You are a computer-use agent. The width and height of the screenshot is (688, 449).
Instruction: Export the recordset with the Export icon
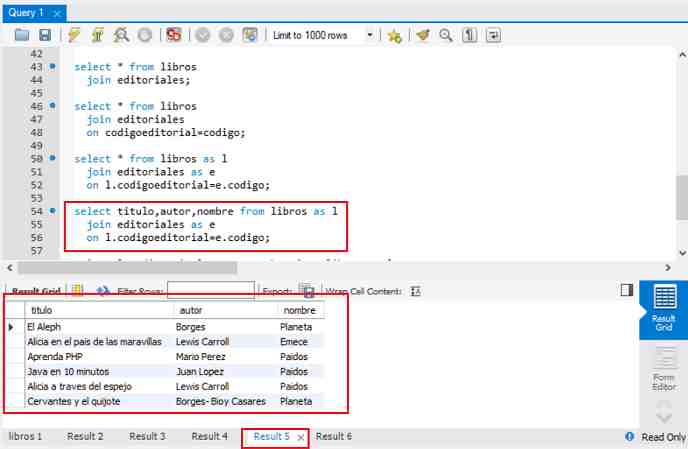(307, 291)
